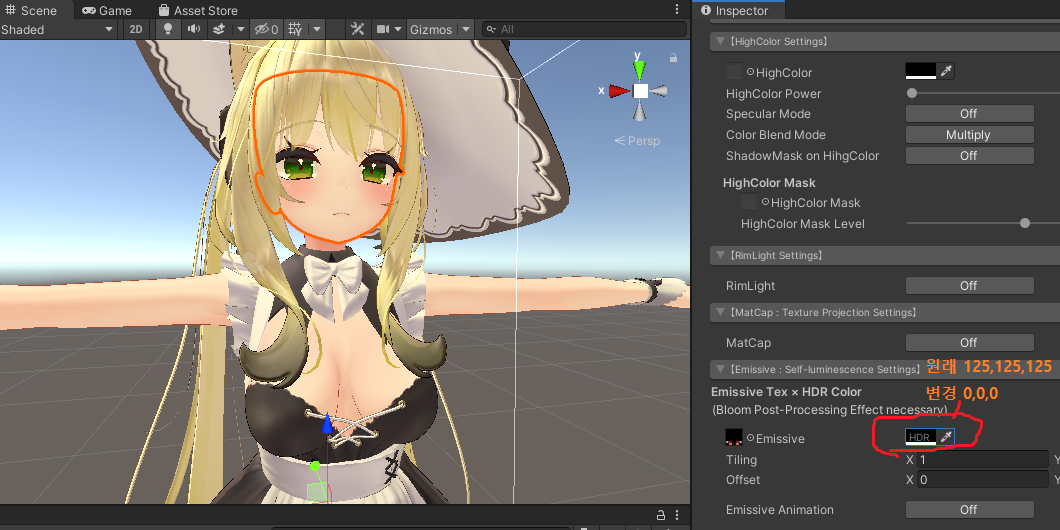The height and width of the screenshot is (530, 1060).
Task: Toggle MatCap Off button
Action: pos(969,342)
